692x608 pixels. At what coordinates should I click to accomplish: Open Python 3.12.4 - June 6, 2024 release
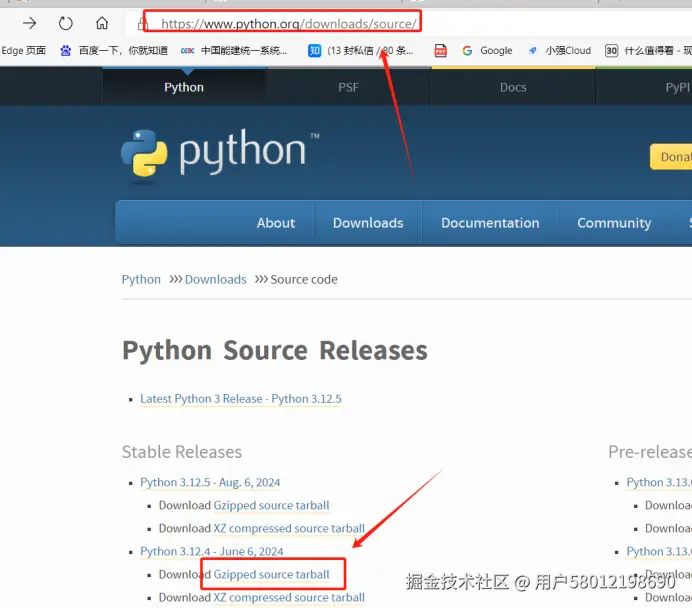coord(211,552)
